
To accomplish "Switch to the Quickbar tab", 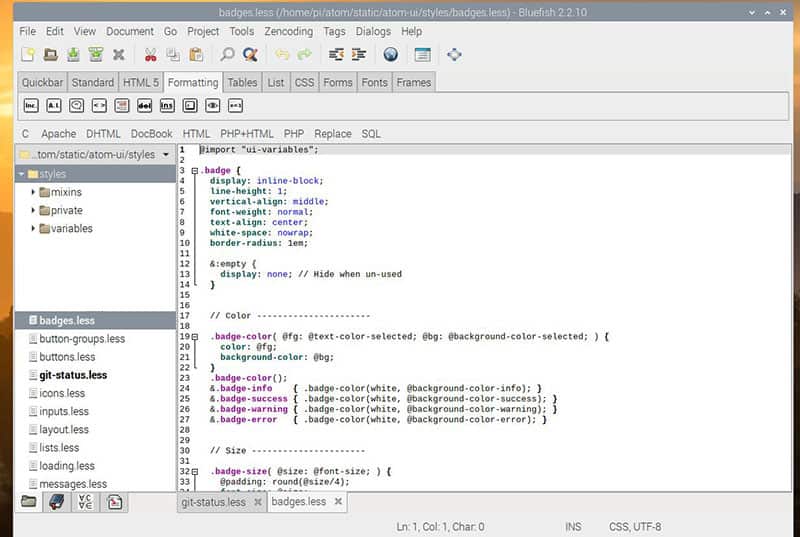I will tap(42, 82).
